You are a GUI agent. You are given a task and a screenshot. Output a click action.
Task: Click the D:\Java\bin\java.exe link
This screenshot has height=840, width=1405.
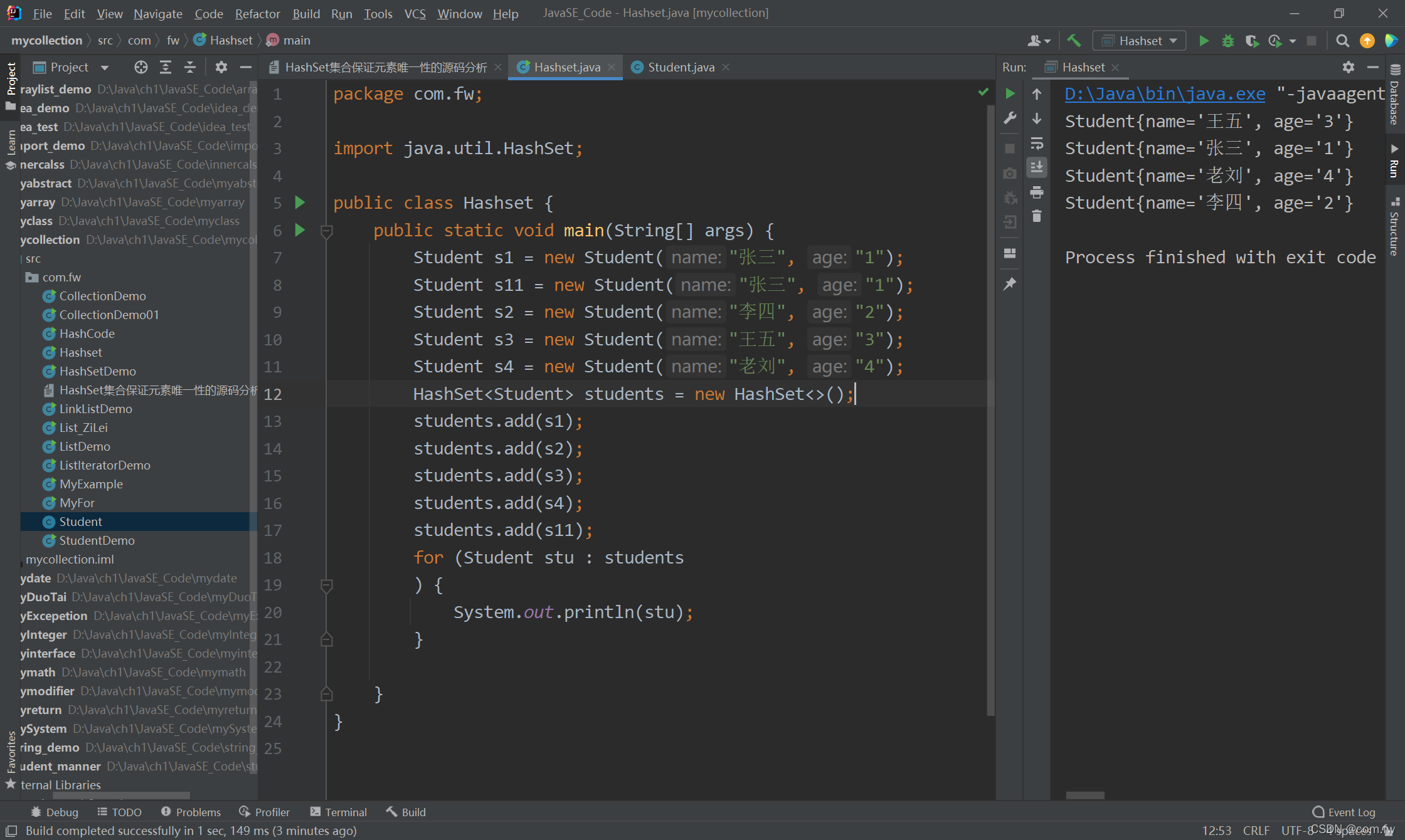(x=1165, y=94)
